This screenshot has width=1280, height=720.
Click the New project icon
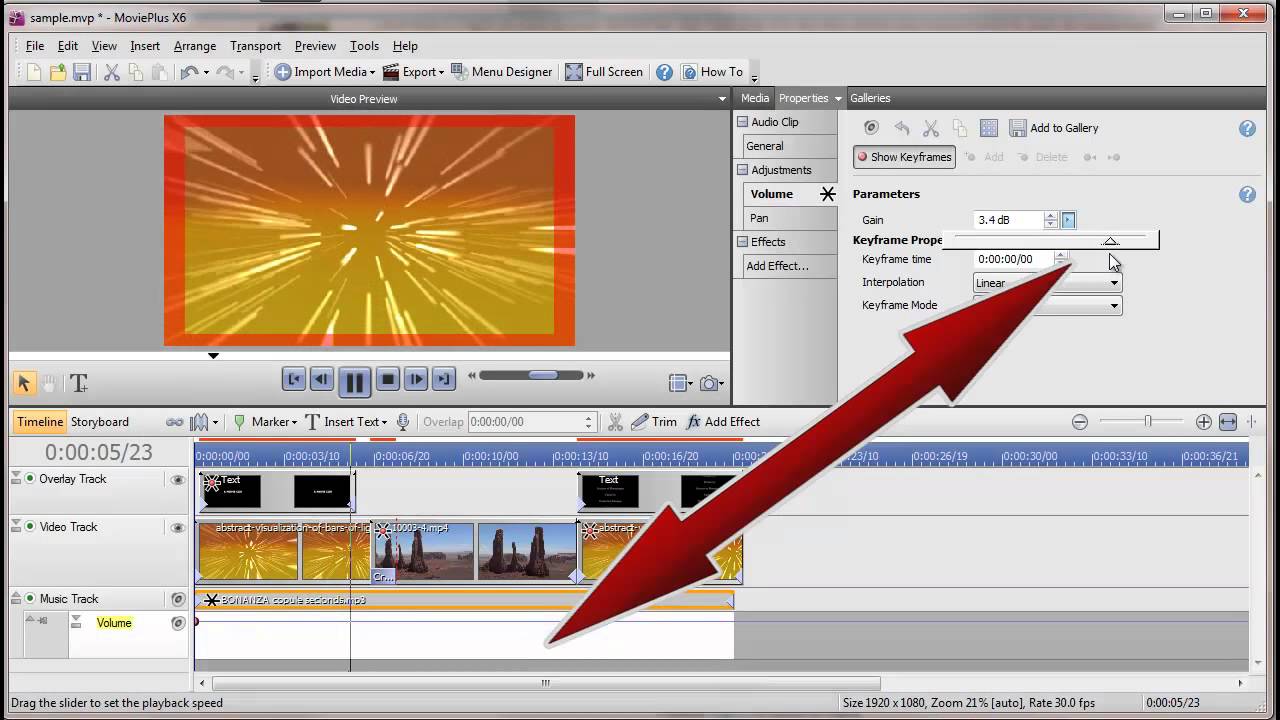coord(34,72)
